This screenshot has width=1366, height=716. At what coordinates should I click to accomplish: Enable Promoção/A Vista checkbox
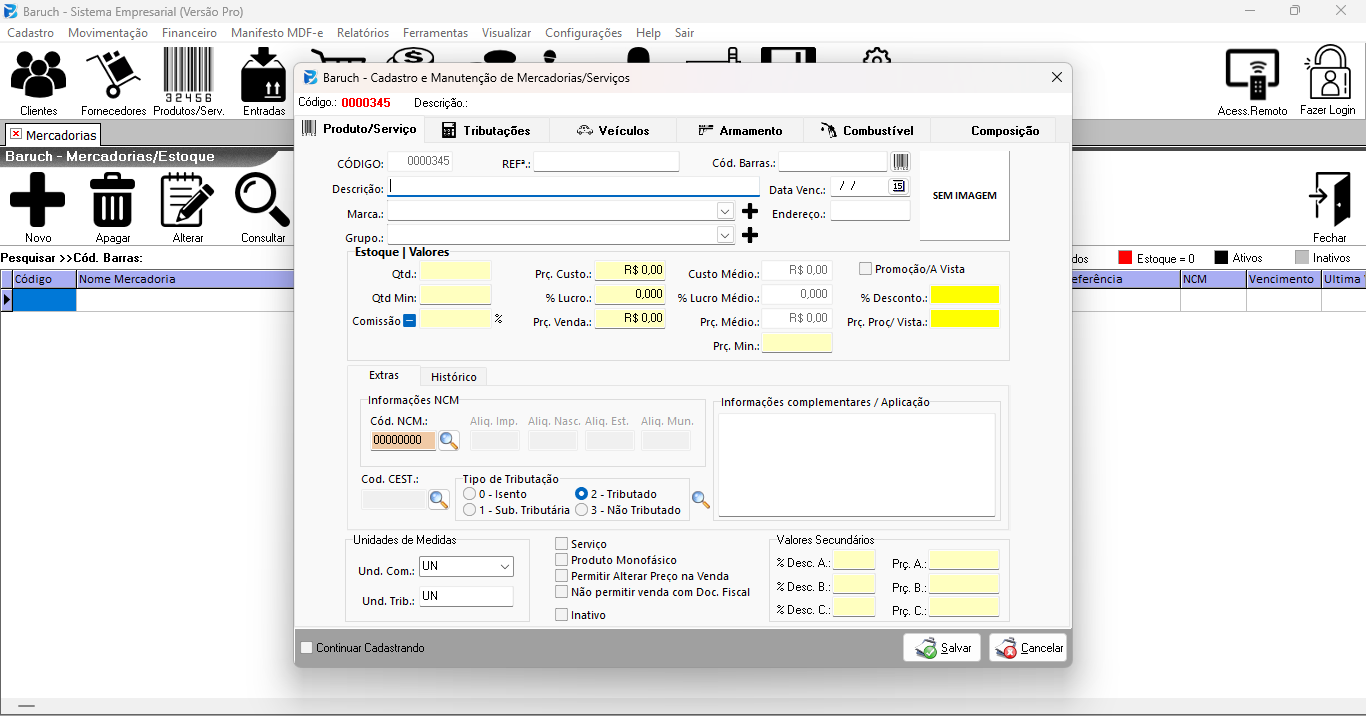coord(866,269)
